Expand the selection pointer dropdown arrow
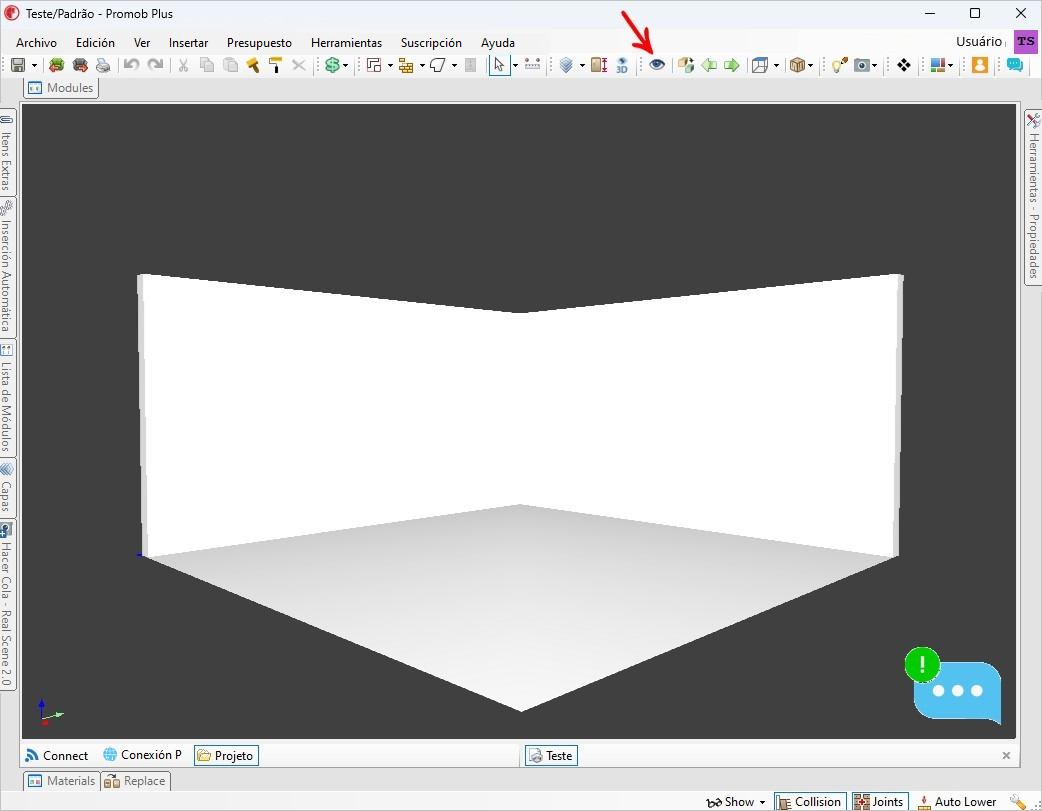Screen dimensions: 1042x811 515,65
